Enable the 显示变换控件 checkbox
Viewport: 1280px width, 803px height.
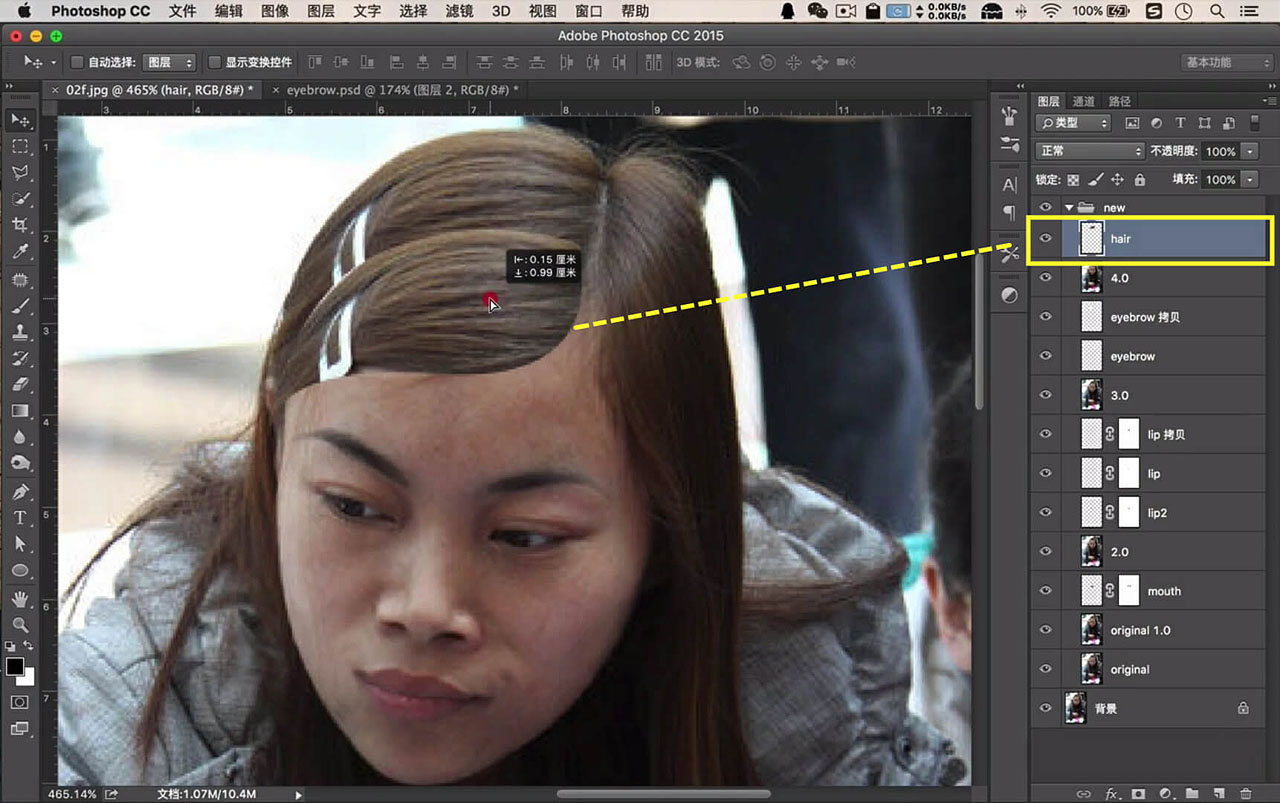(x=214, y=62)
